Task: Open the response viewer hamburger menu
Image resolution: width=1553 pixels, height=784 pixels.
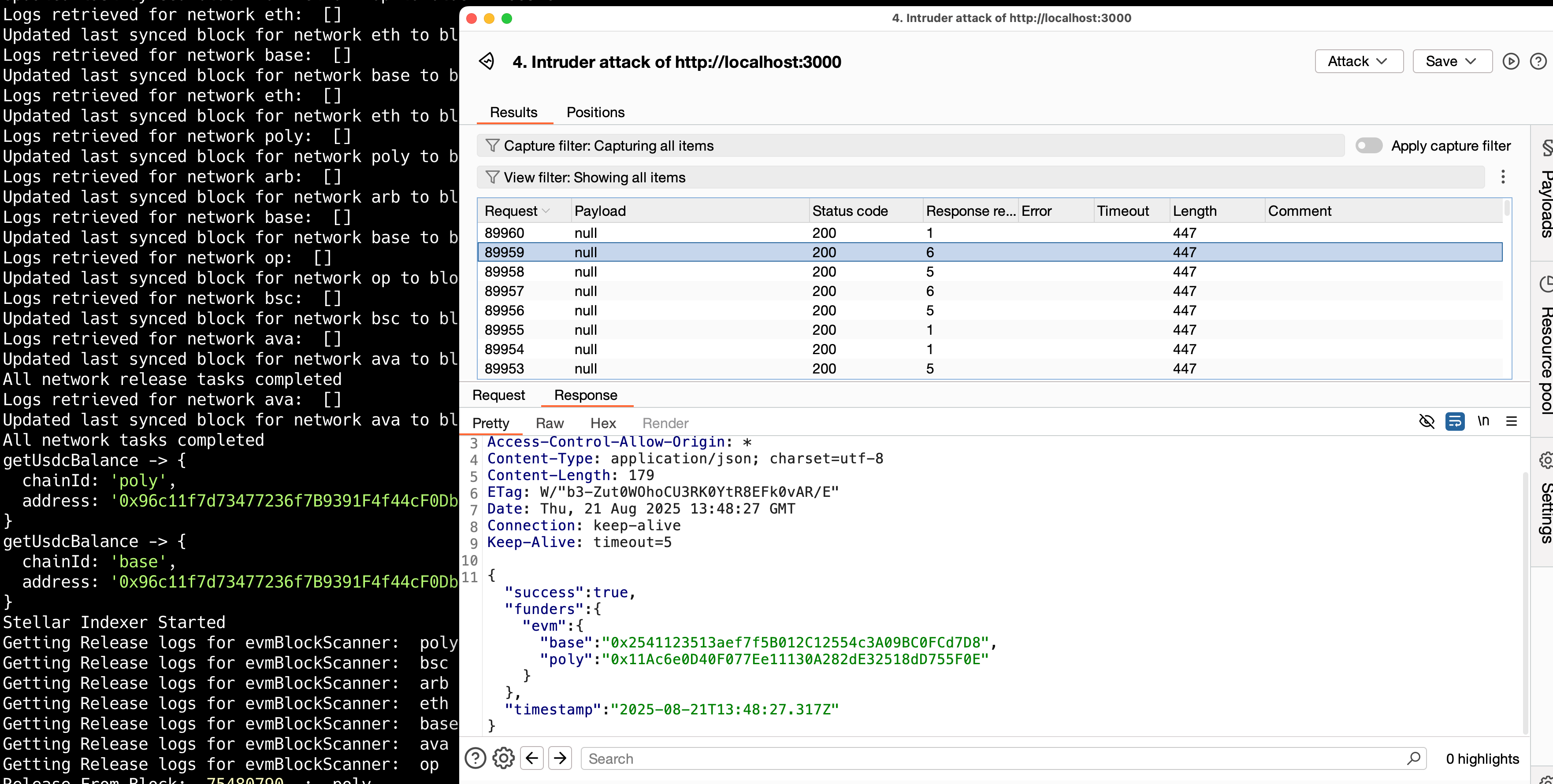Action: point(1512,421)
